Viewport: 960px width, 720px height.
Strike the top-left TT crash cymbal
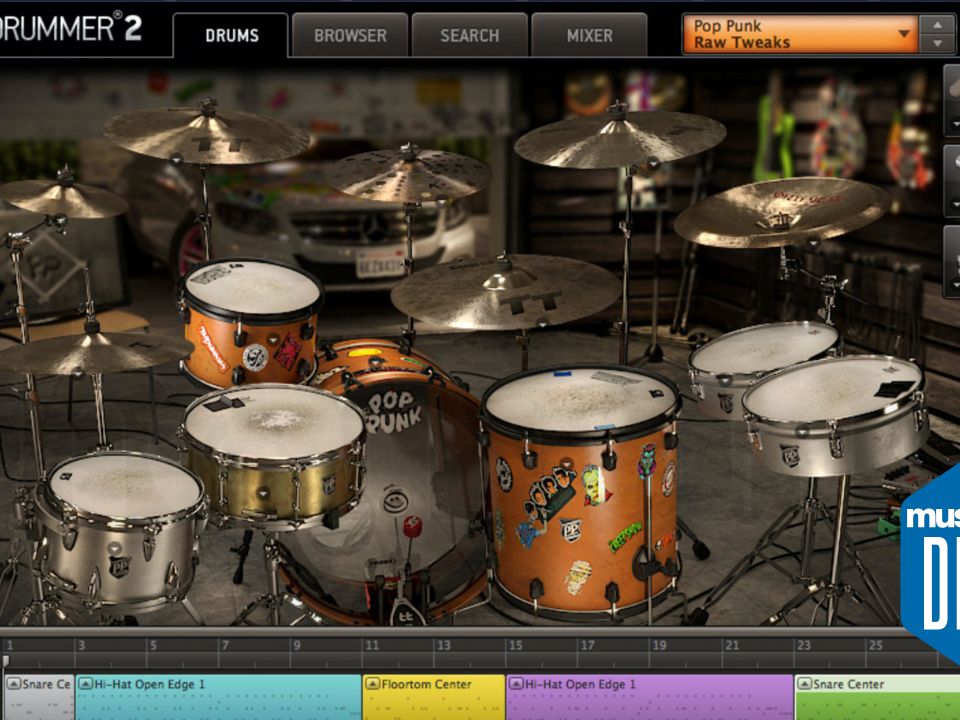click(207, 136)
